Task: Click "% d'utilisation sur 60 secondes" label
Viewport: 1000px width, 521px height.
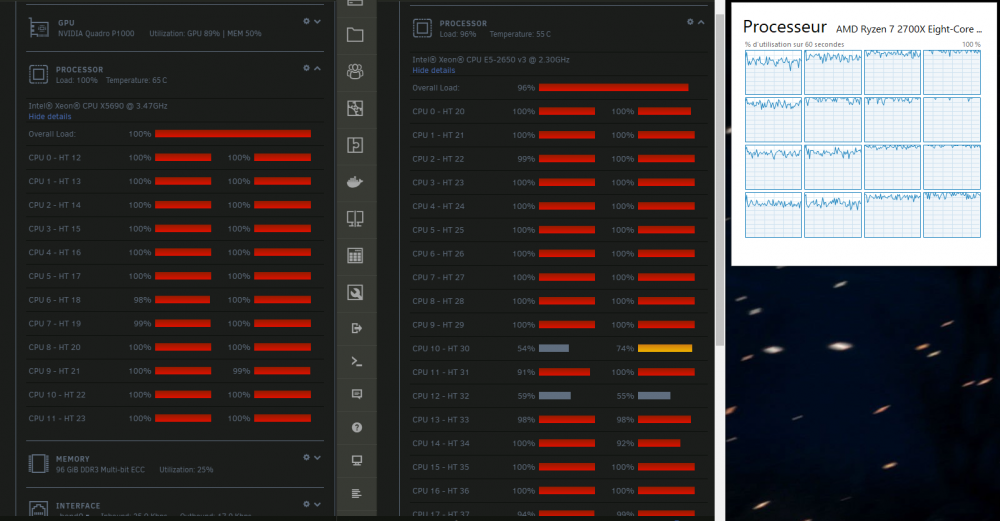Action: [795, 45]
